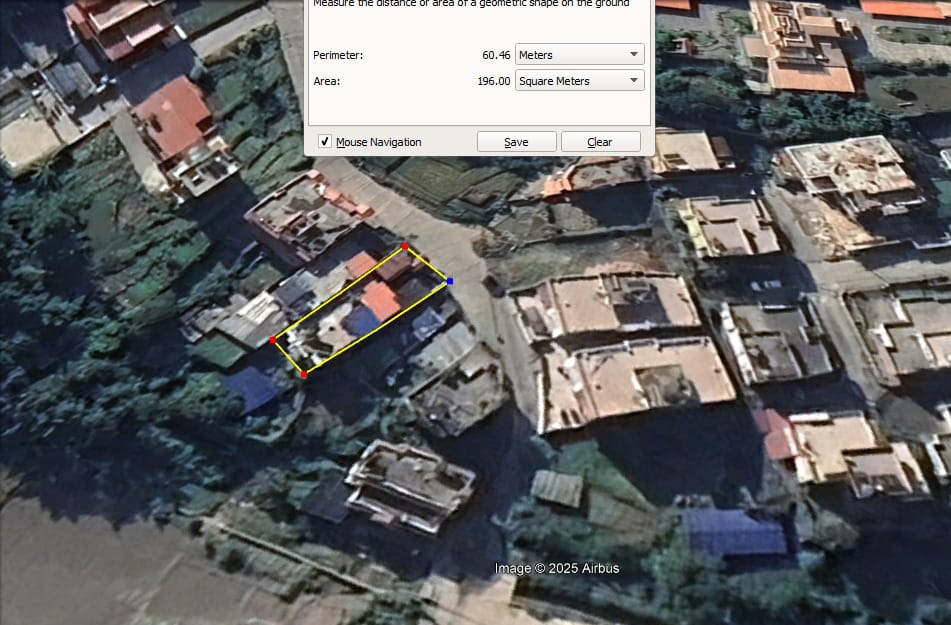This screenshot has width=951, height=625.
Task: Click the bottom red polygon vertex
Action: [304, 374]
